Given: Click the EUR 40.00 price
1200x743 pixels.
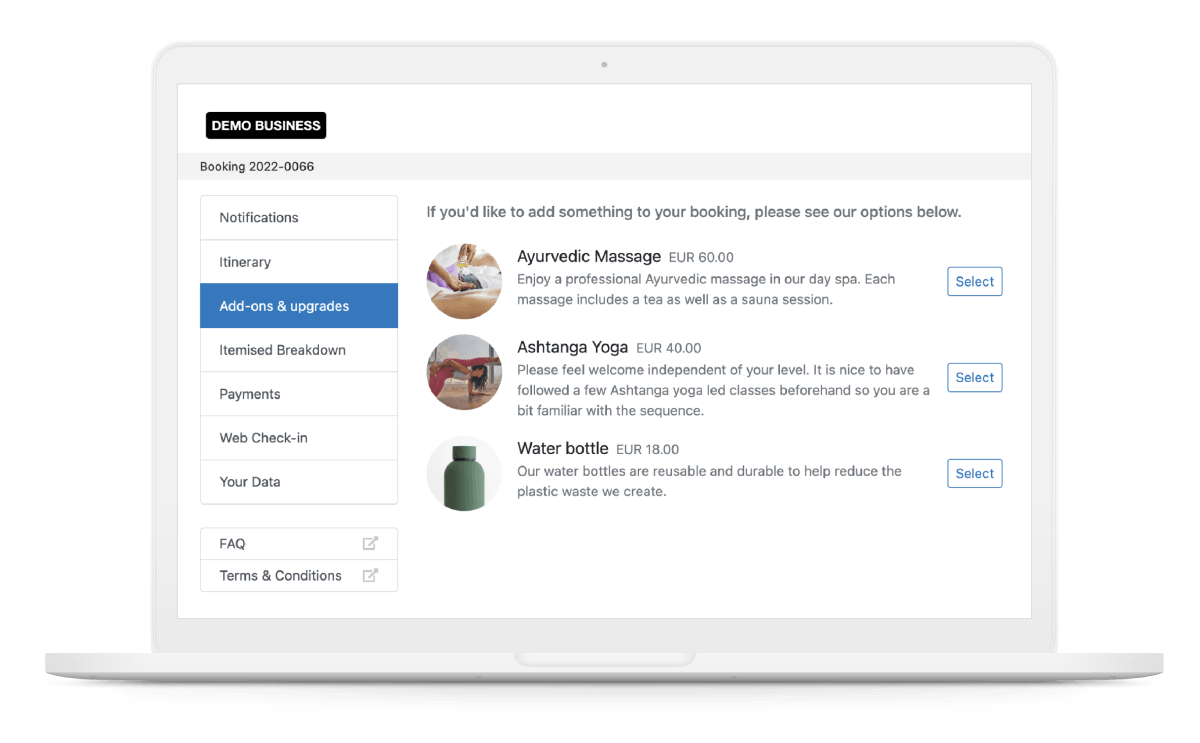Looking at the screenshot, I should click(669, 349).
